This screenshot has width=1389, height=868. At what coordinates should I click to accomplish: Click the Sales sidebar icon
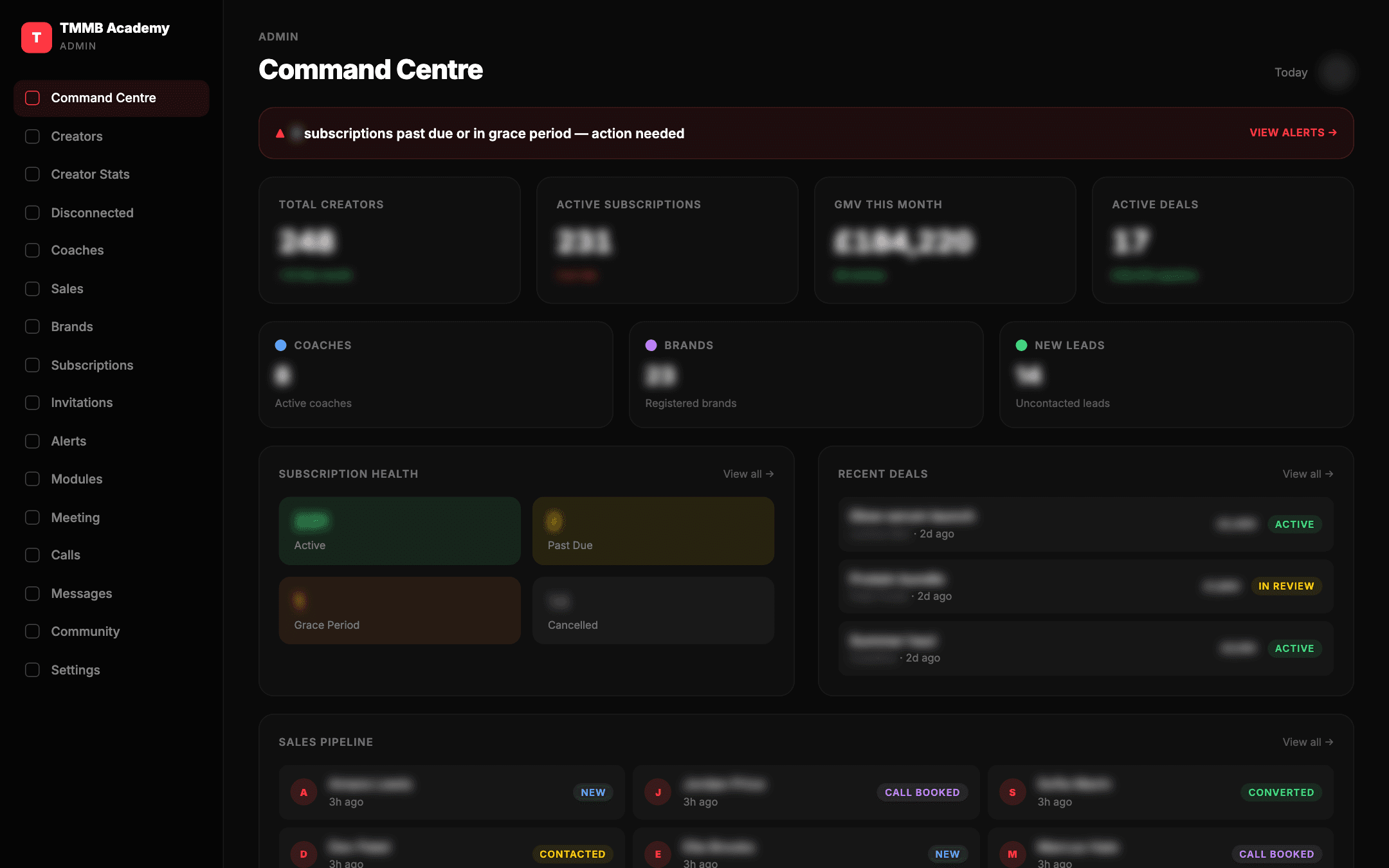pyautogui.click(x=32, y=289)
